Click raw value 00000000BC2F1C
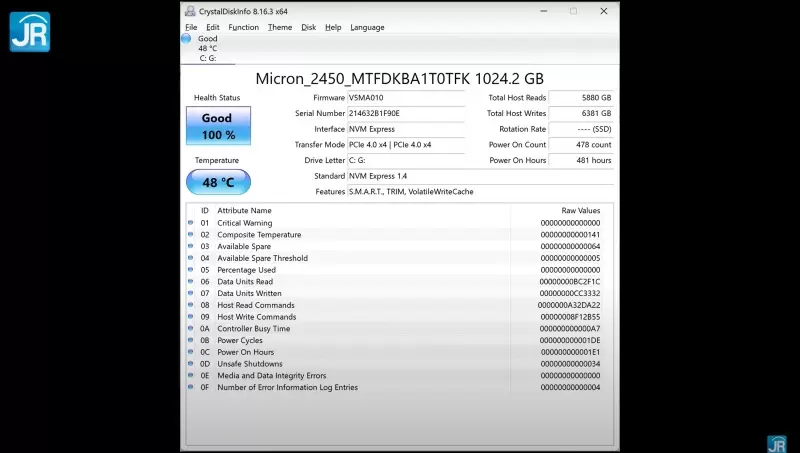 pos(570,282)
